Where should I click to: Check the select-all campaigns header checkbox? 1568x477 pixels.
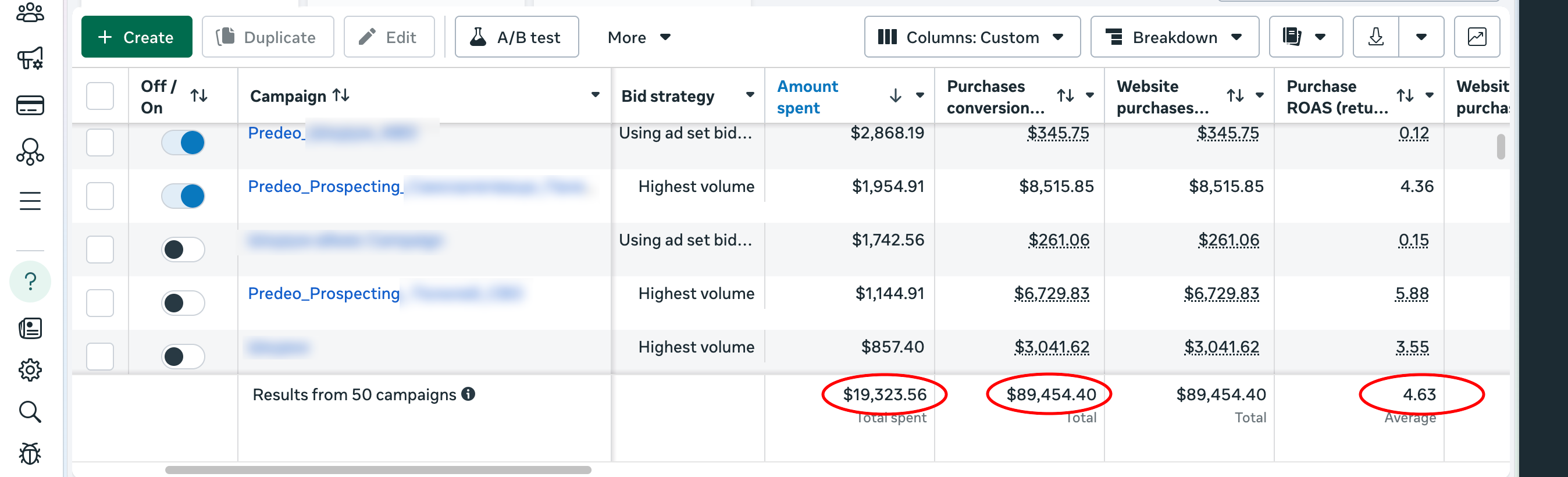[x=100, y=96]
